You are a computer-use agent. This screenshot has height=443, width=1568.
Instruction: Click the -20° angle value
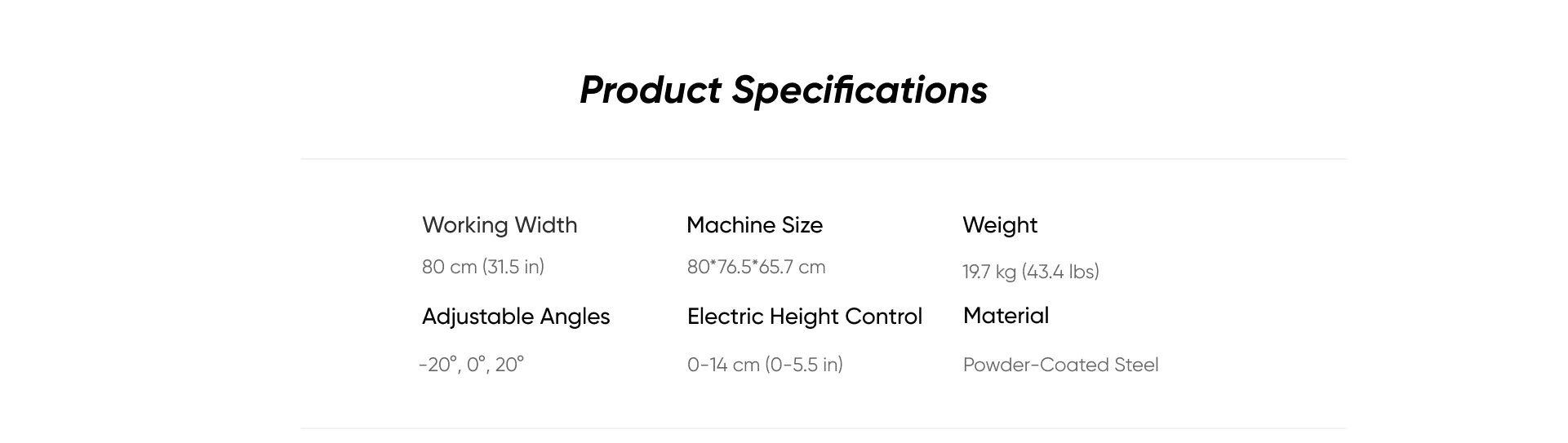pos(438,365)
